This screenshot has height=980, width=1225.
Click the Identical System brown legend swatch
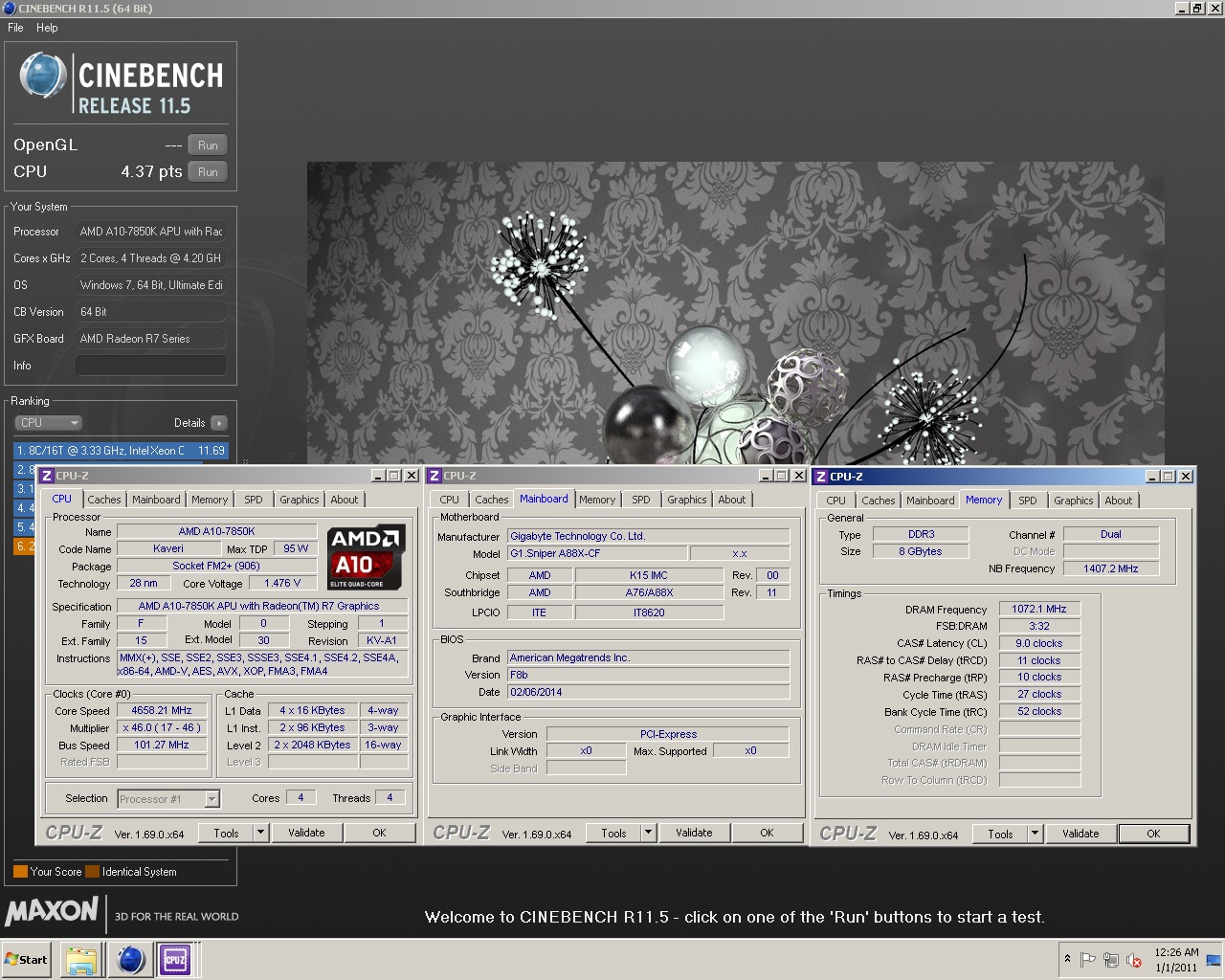tap(93, 872)
